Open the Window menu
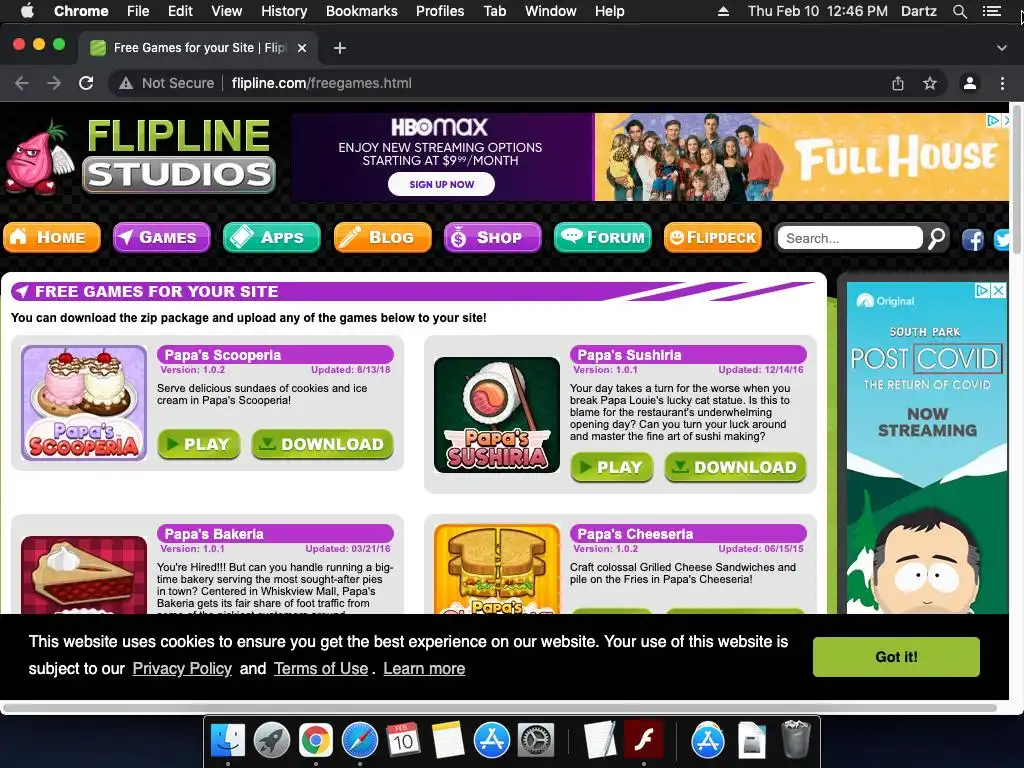This screenshot has height=768, width=1024. [x=551, y=11]
